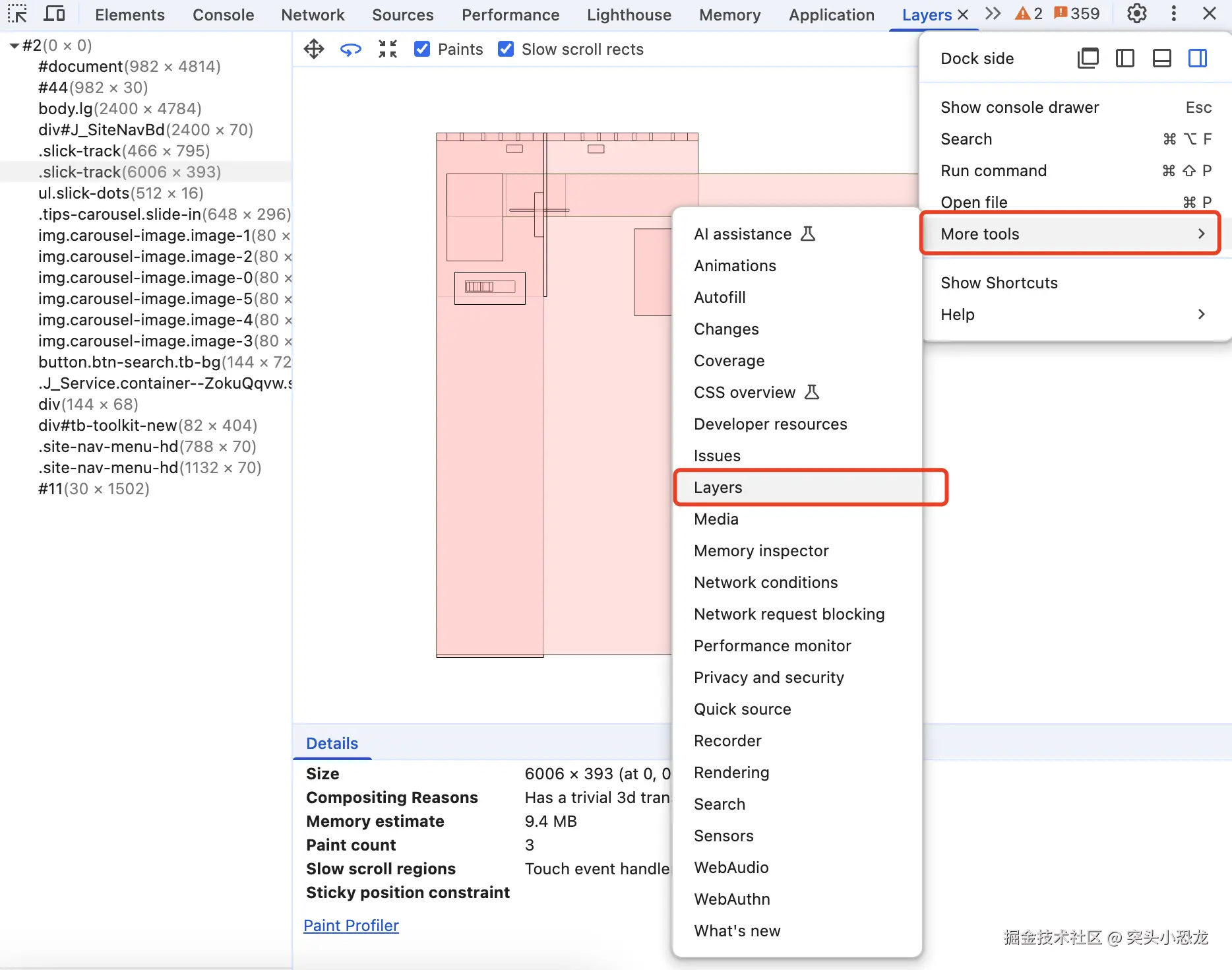Image resolution: width=1232 pixels, height=970 pixels.
Task: Close the DevTools panel
Action: pos(1210,14)
